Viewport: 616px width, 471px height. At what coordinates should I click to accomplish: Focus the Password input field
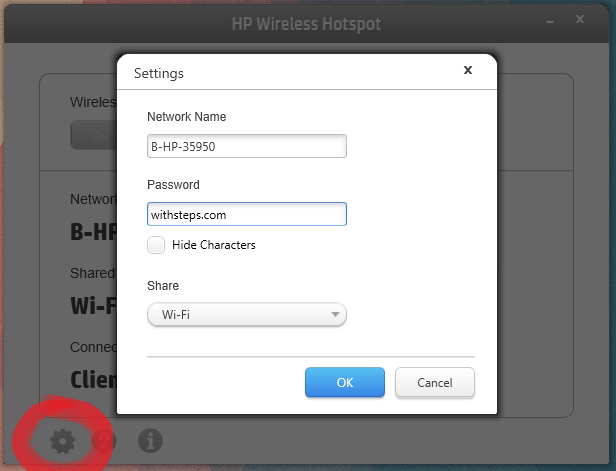(247, 214)
